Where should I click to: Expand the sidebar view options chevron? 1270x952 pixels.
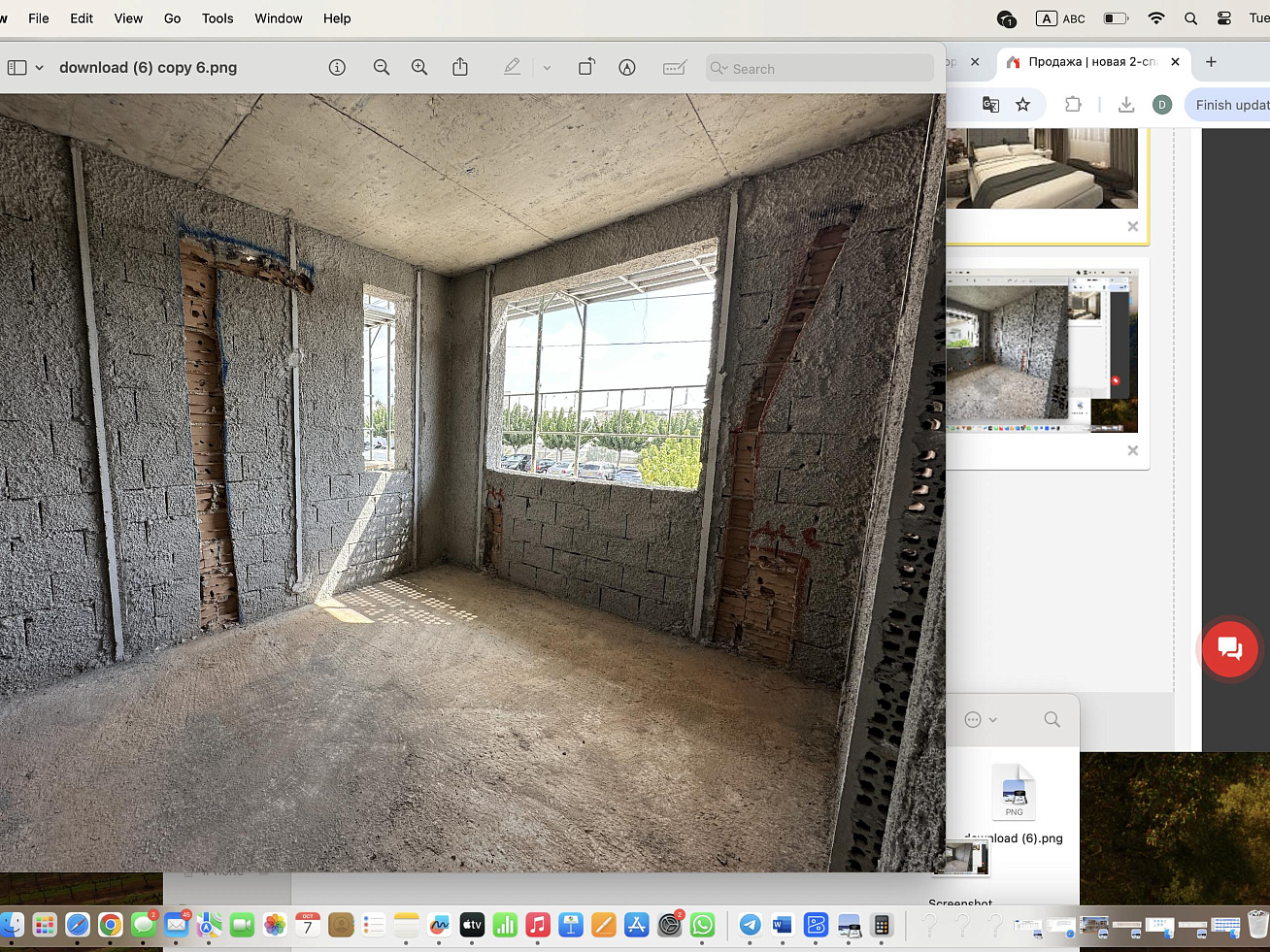point(40,68)
